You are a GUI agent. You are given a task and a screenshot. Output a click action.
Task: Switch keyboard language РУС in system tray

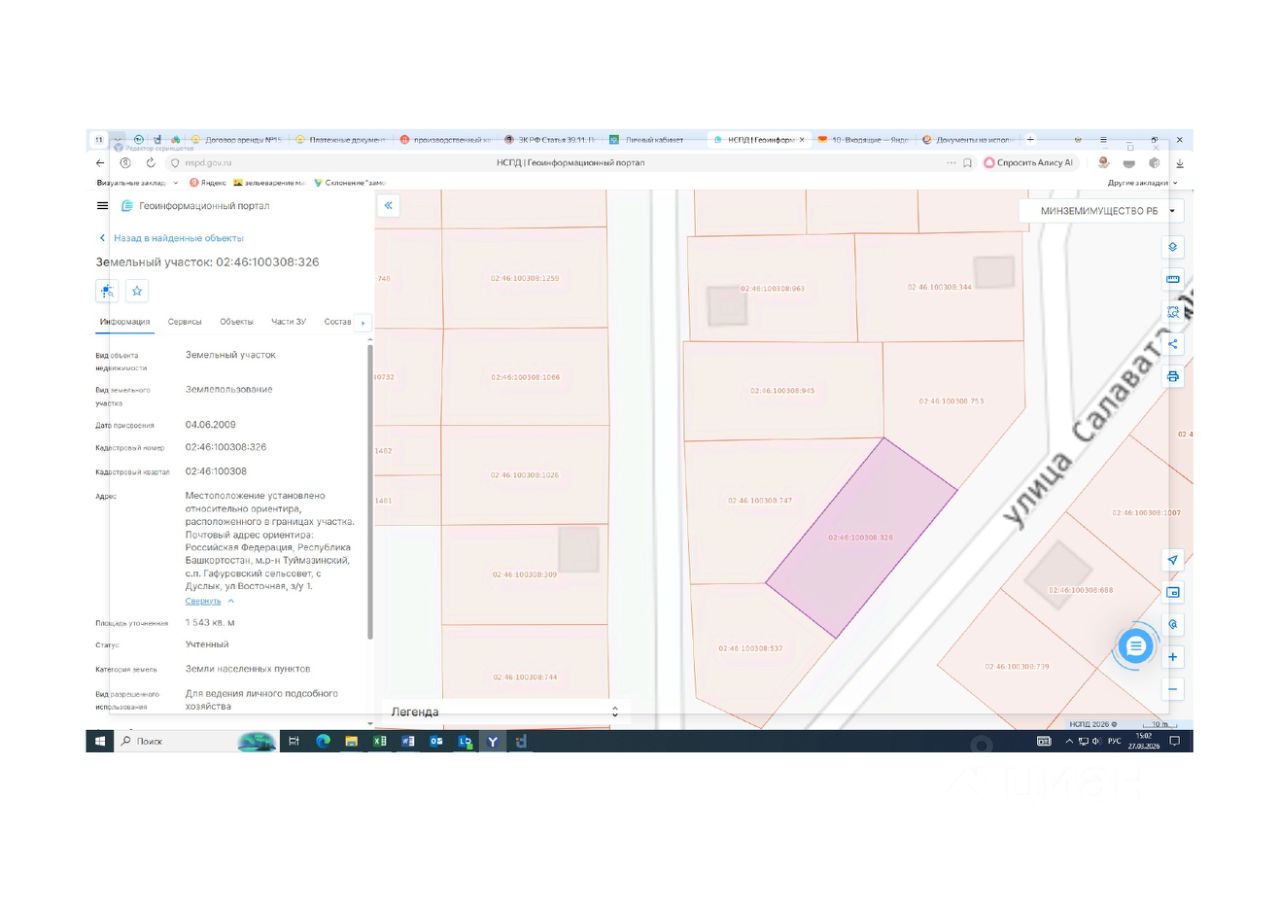pos(1114,741)
